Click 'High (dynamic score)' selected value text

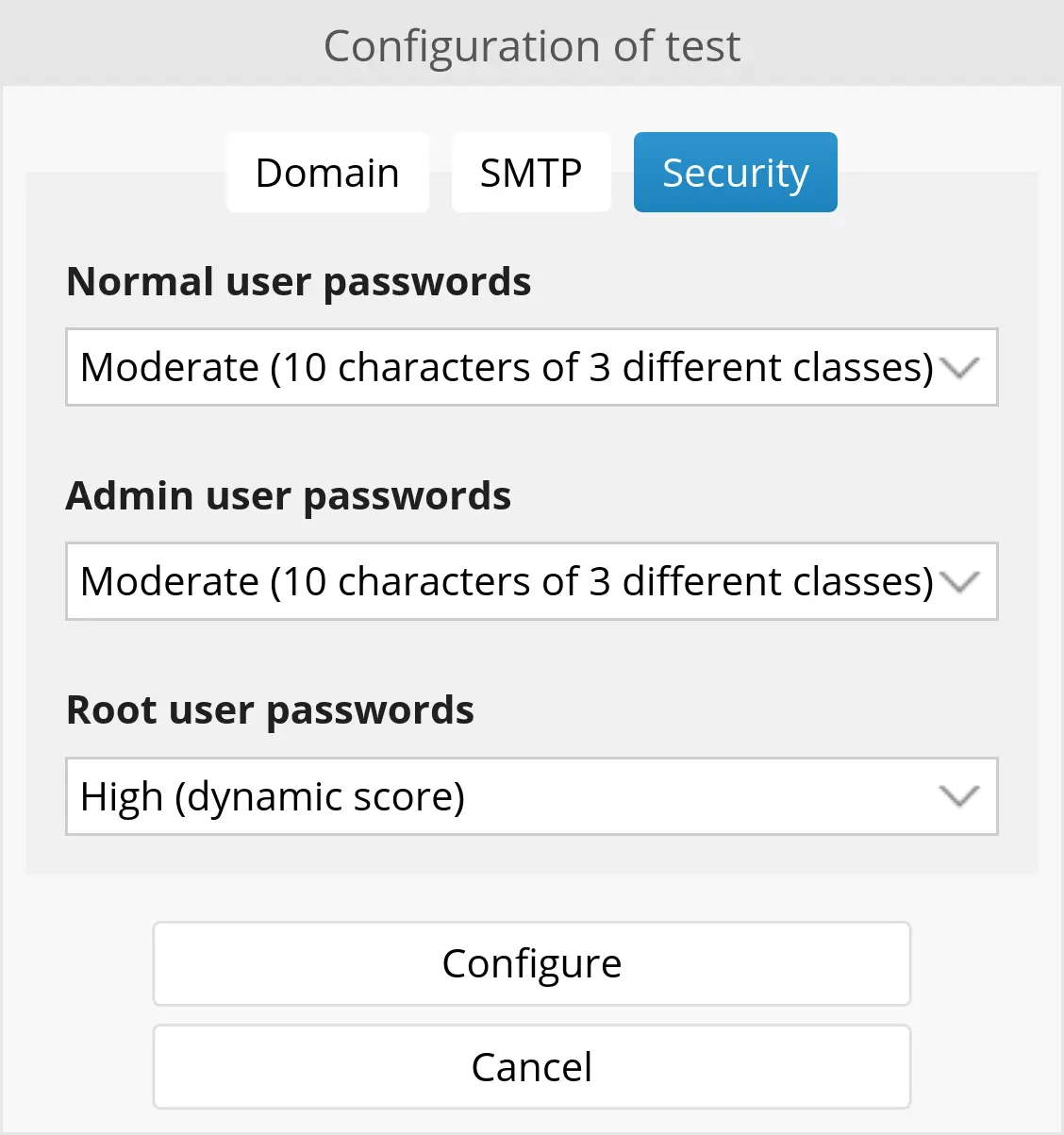click(x=273, y=797)
